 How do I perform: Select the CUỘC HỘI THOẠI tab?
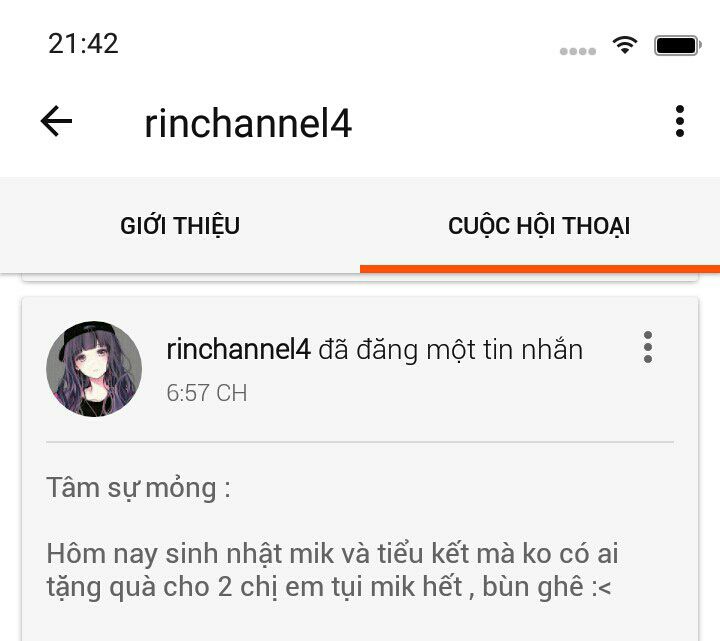click(539, 226)
